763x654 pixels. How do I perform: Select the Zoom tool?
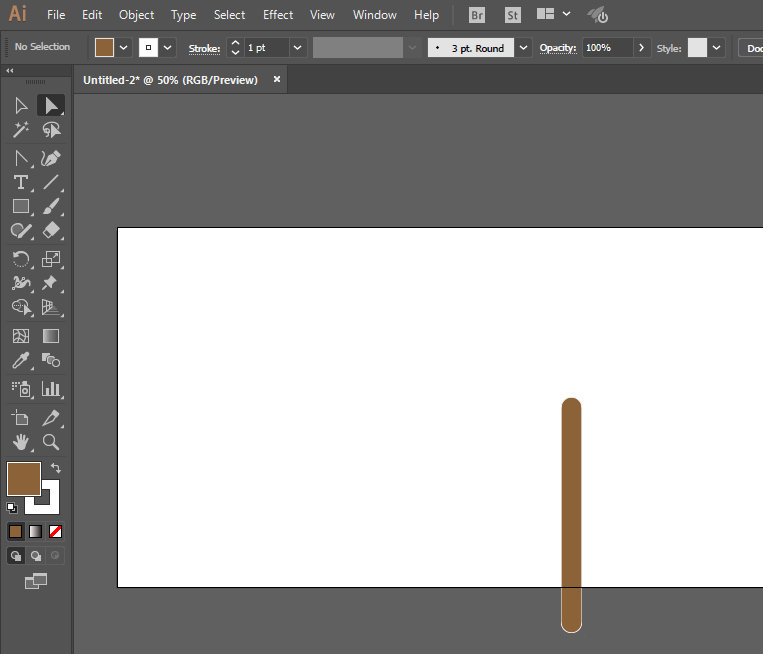pyautogui.click(x=51, y=441)
